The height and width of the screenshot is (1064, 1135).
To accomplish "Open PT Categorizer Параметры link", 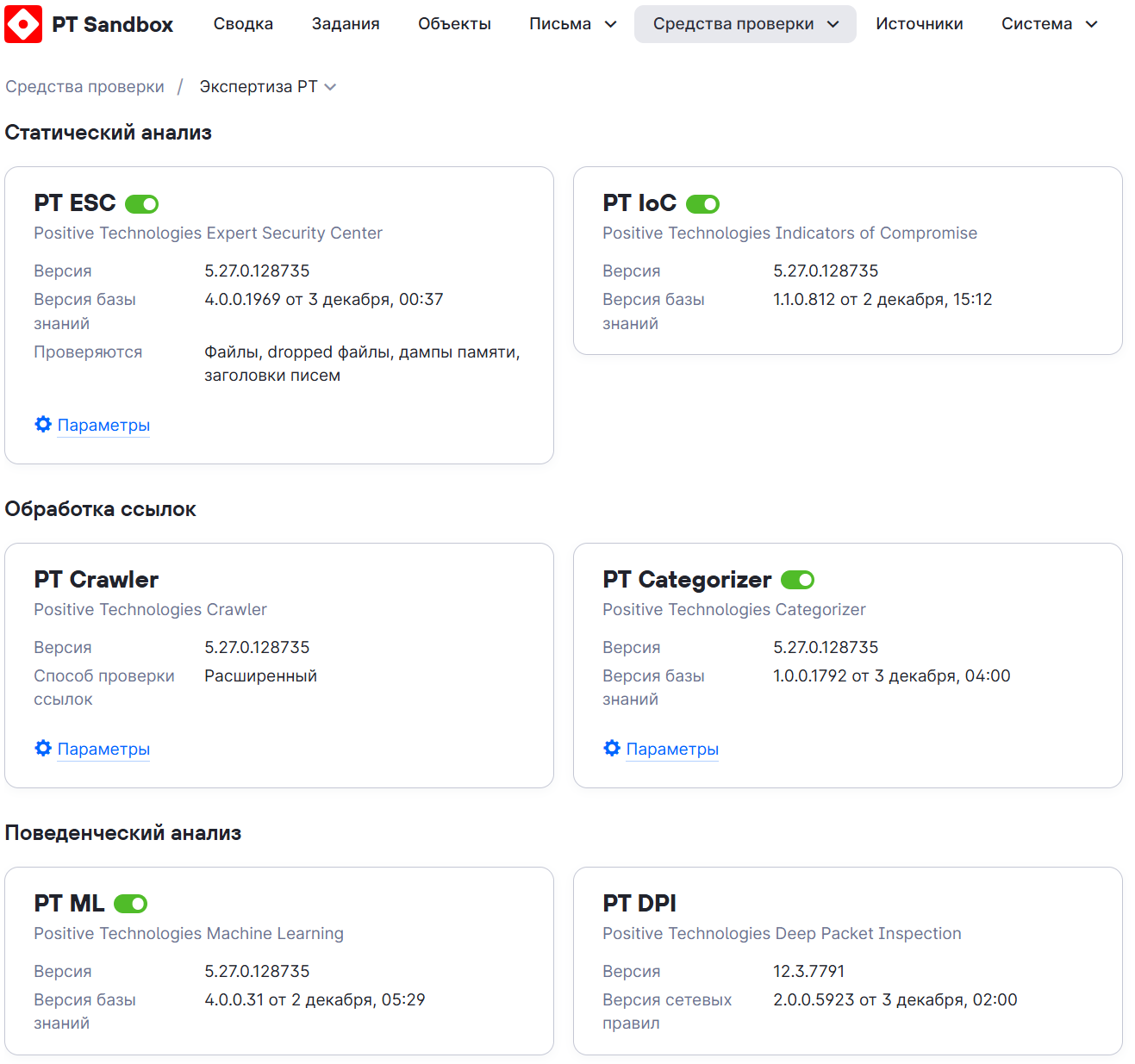I will pyautogui.click(x=672, y=750).
